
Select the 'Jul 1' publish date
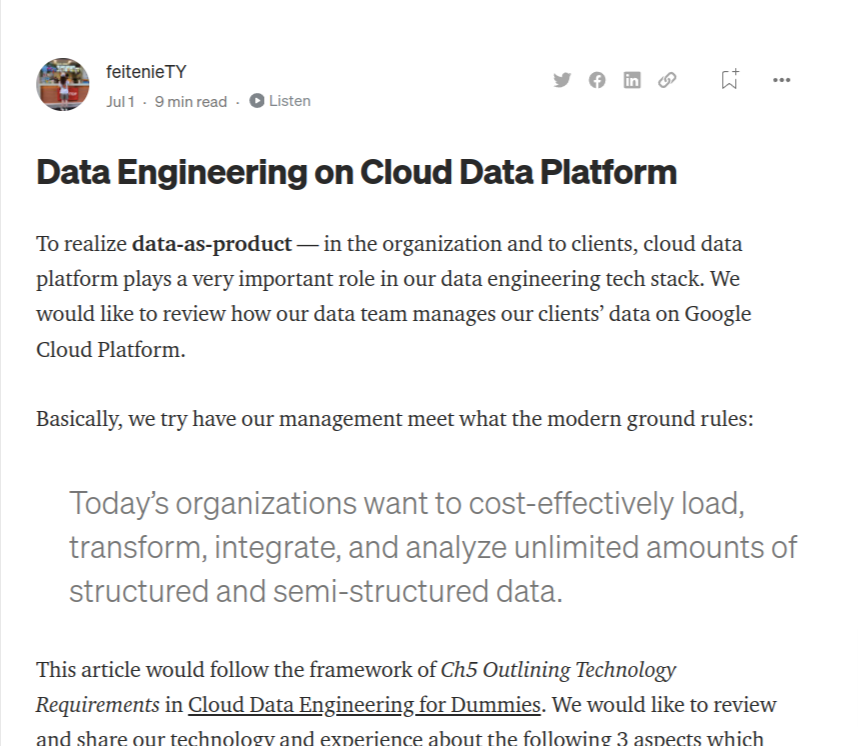(x=120, y=102)
